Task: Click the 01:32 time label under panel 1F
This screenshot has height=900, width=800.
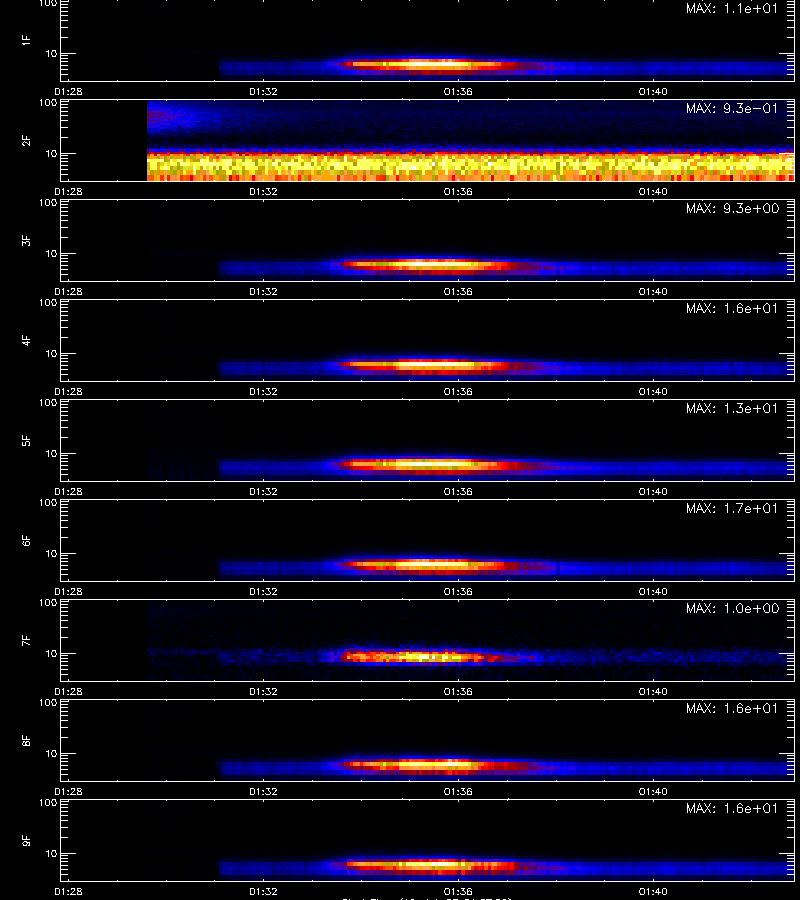Action: pos(263,92)
